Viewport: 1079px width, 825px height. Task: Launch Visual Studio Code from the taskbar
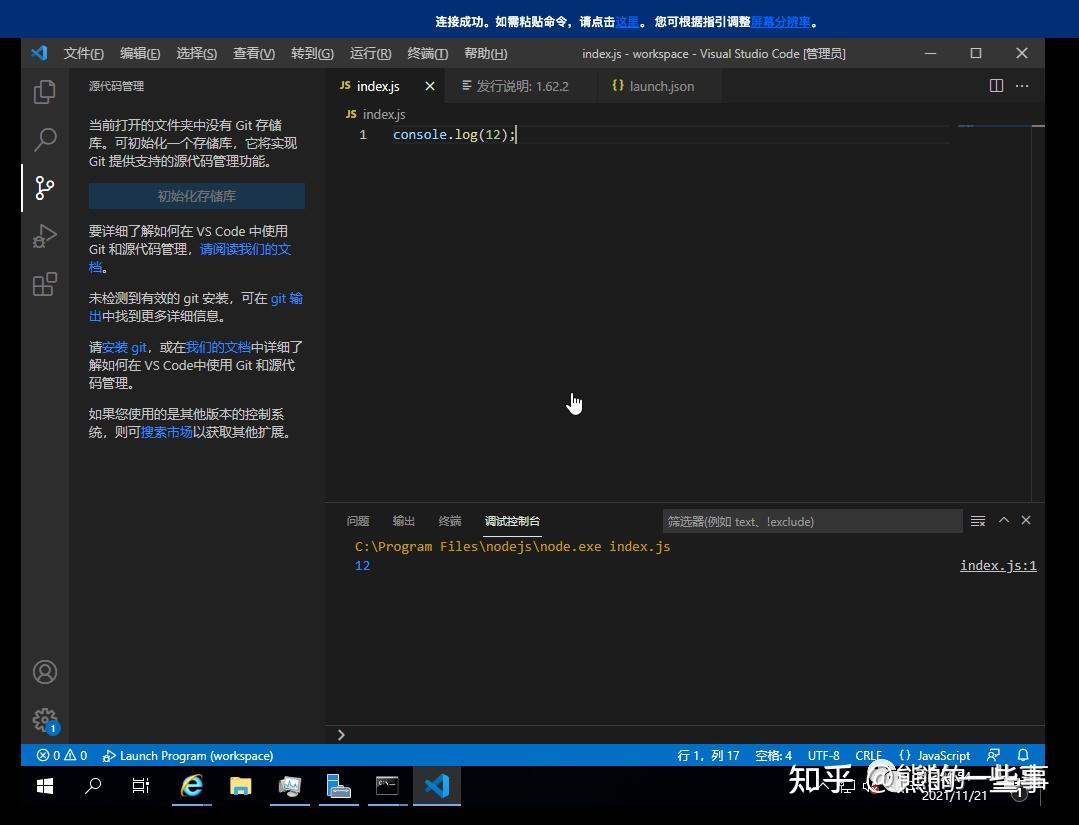(437, 786)
